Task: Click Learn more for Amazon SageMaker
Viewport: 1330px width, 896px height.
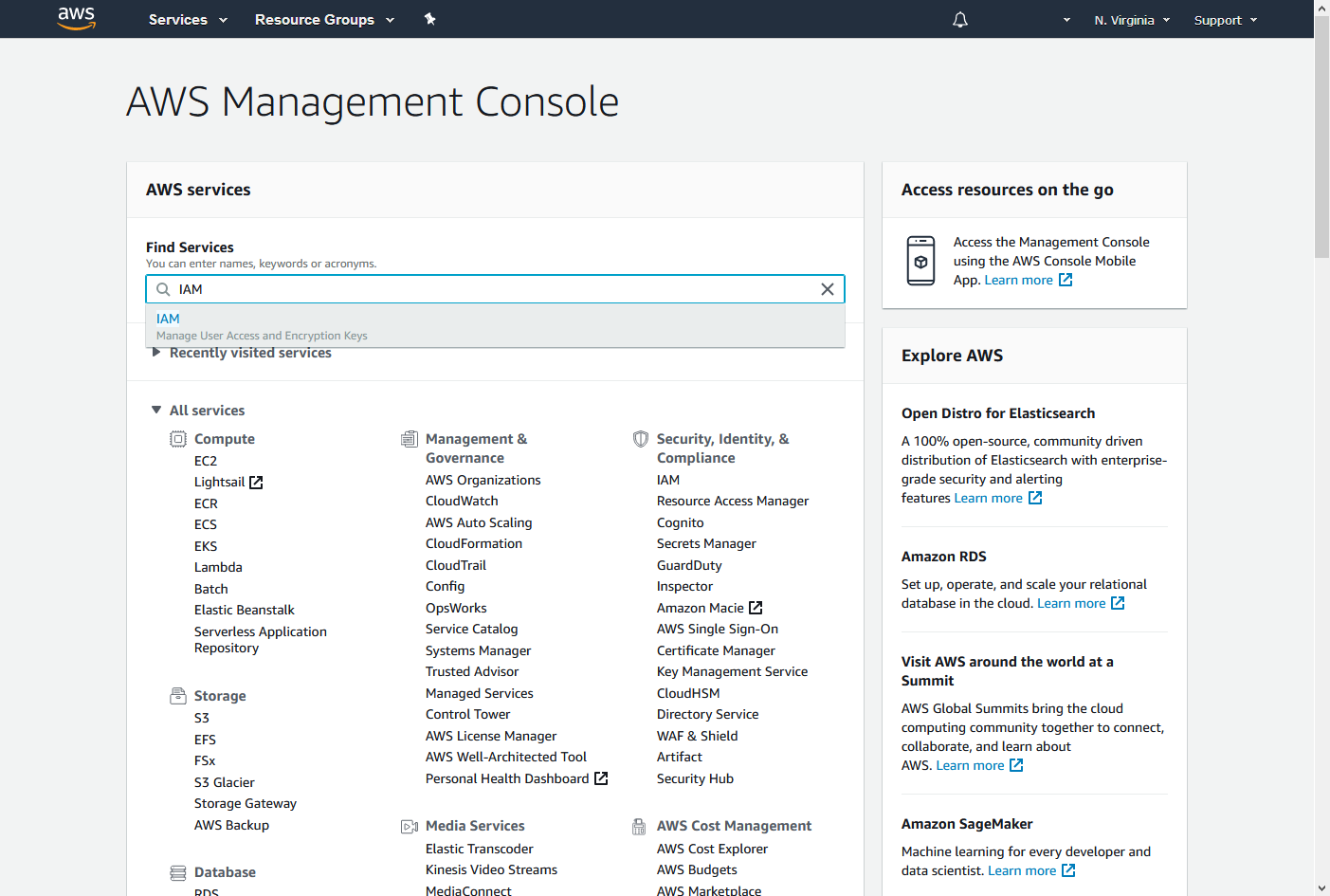Action: 1022,870
